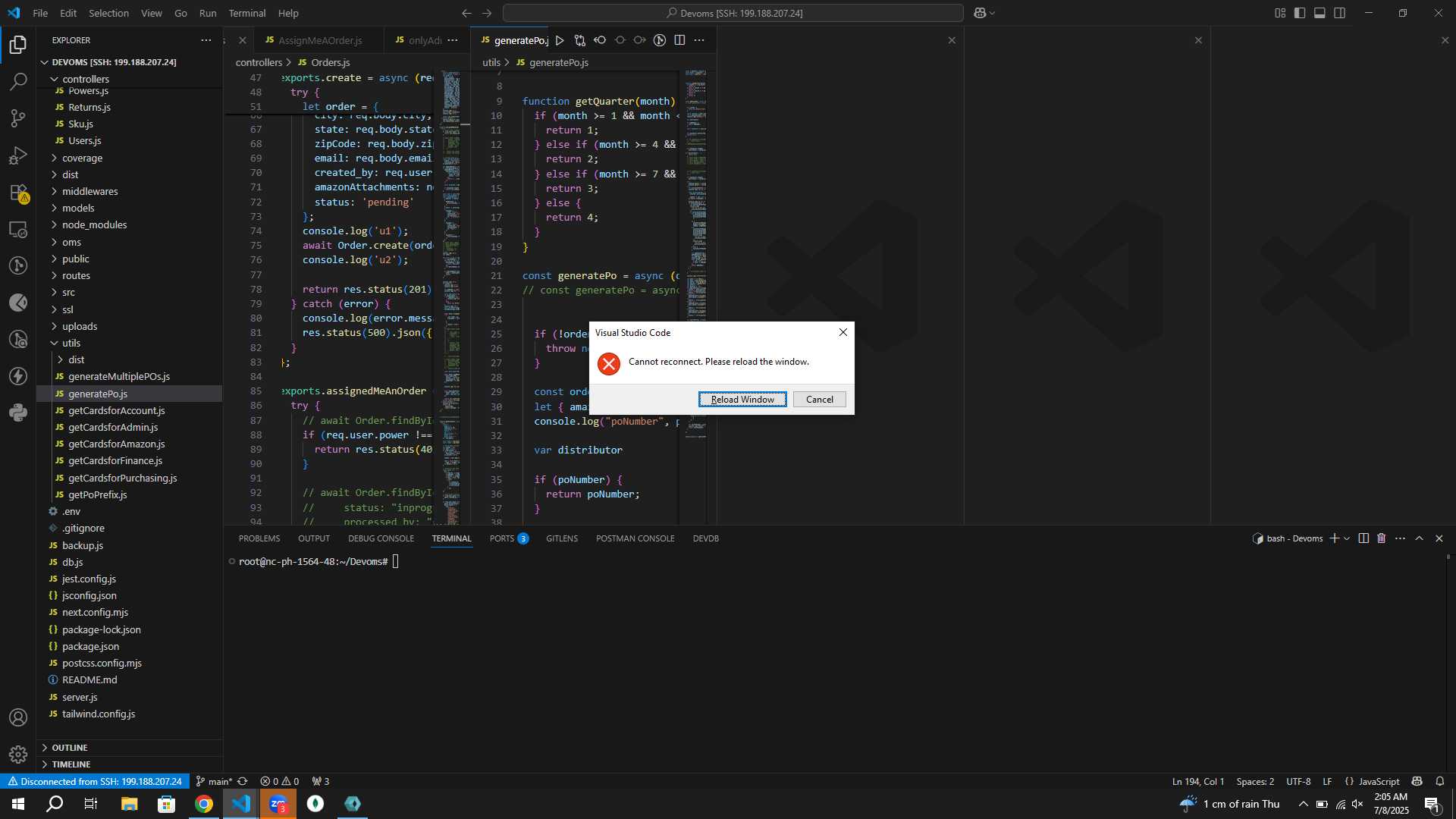
Task: Expand the TIMELINE section
Action: 129,764
